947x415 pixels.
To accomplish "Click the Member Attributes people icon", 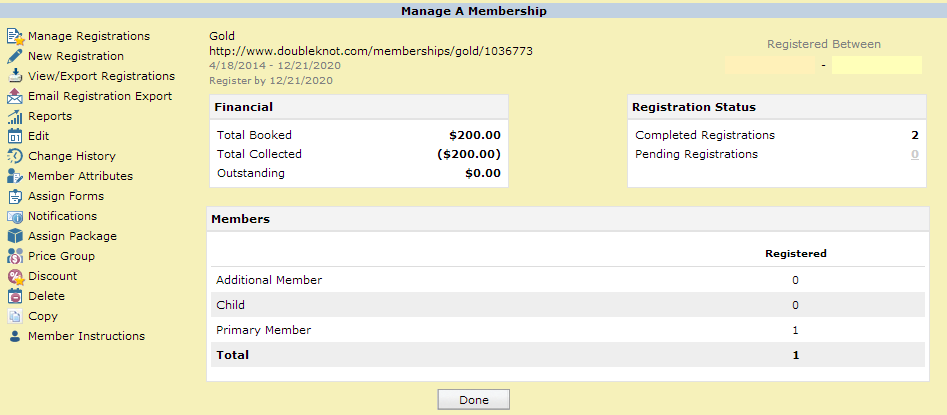I will pyautogui.click(x=15, y=177).
